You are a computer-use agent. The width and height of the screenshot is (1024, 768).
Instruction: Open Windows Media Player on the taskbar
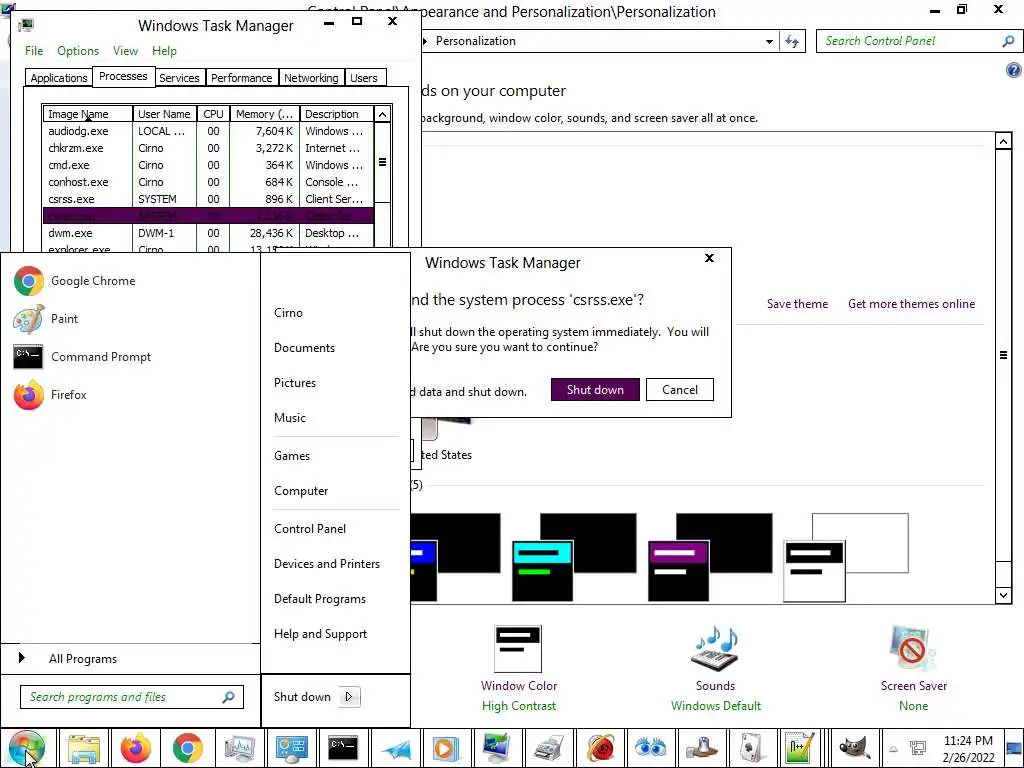click(x=445, y=748)
